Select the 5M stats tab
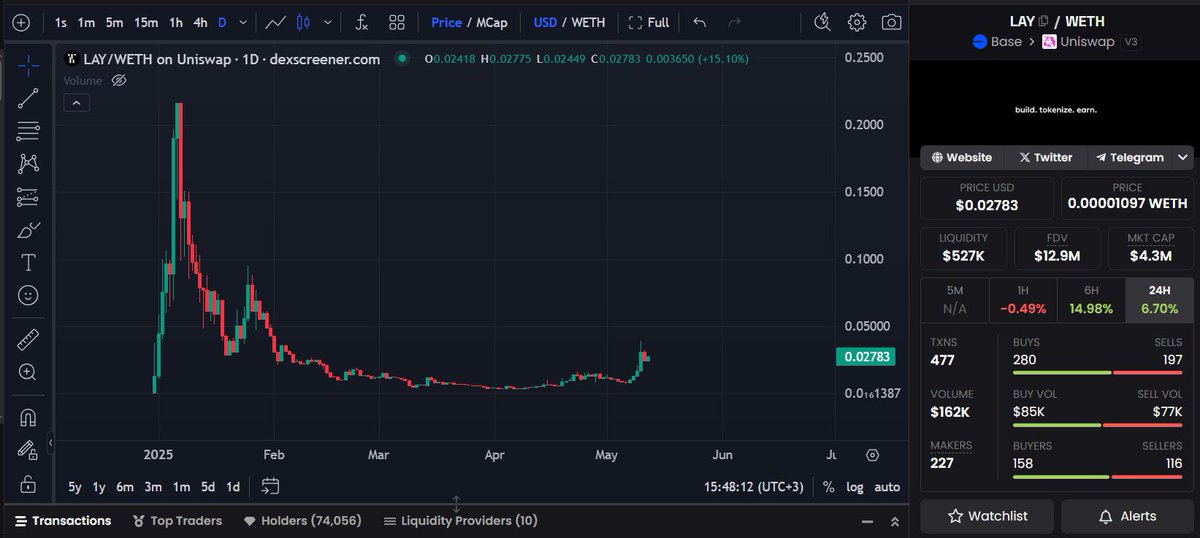1200x538 pixels. click(x=955, y=301)
